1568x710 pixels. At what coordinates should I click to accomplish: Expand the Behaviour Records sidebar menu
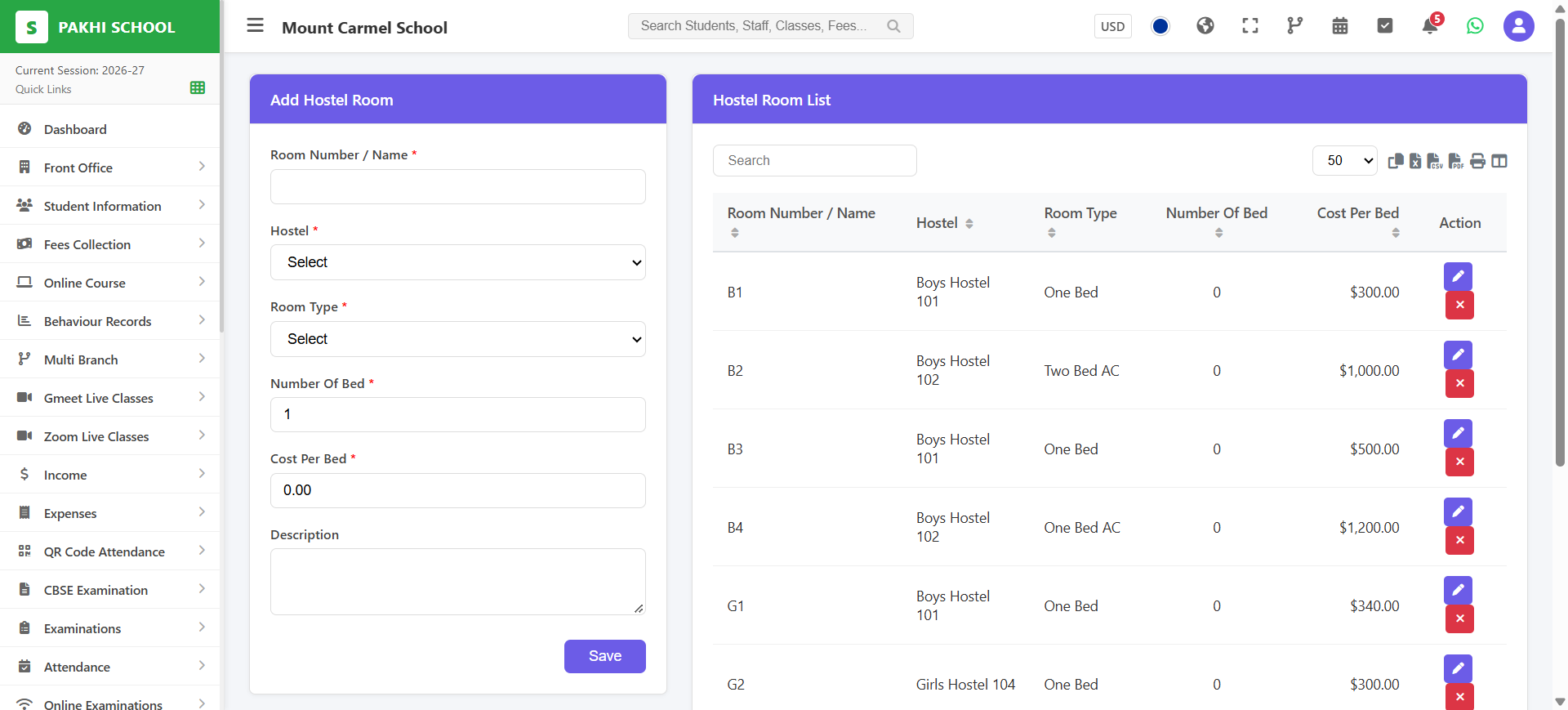[110, 321]
